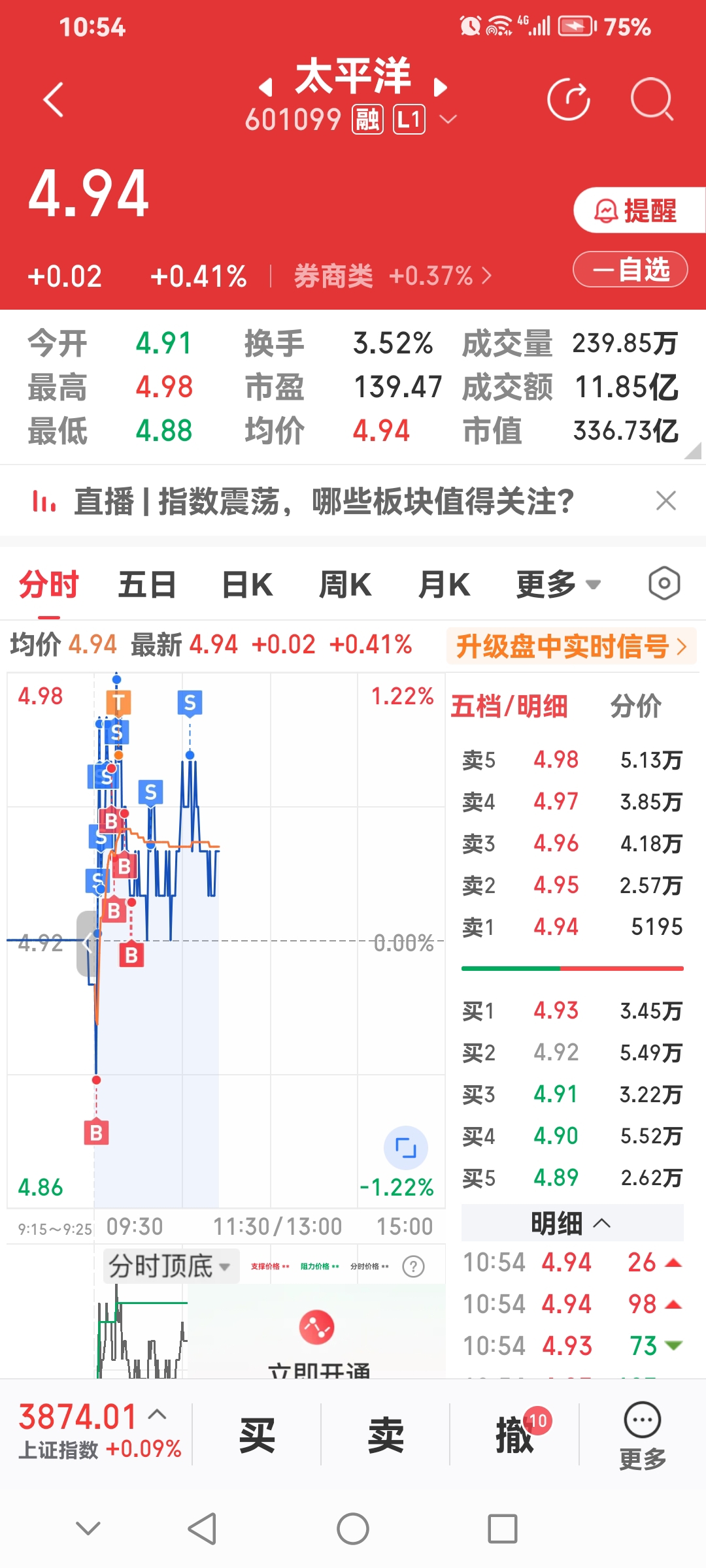Tap 卖5 4.98 order row

point(573,760)
